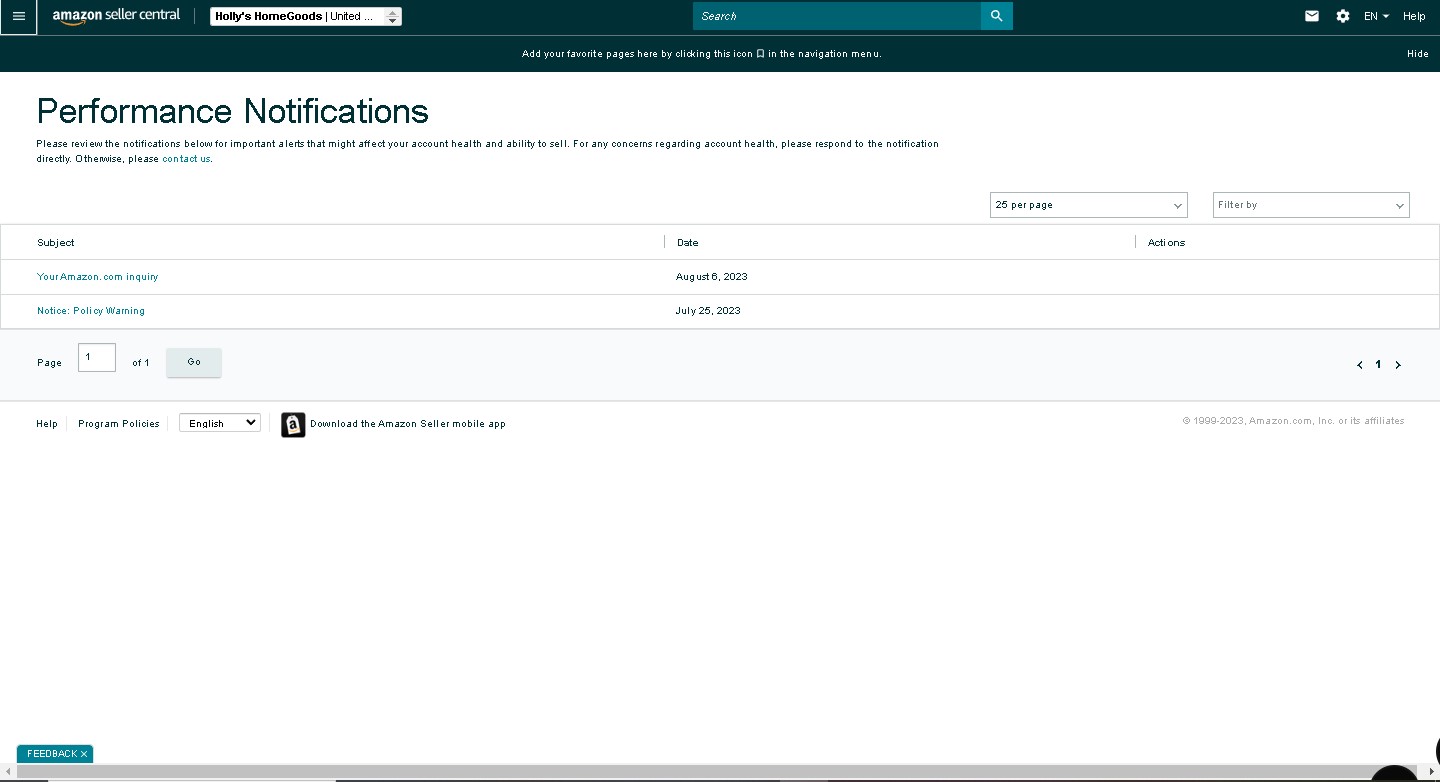Screen dimensions: 1440x782
Task: Expand the EN language menu
Action: pyautogui.click(x=1376, y=16)
